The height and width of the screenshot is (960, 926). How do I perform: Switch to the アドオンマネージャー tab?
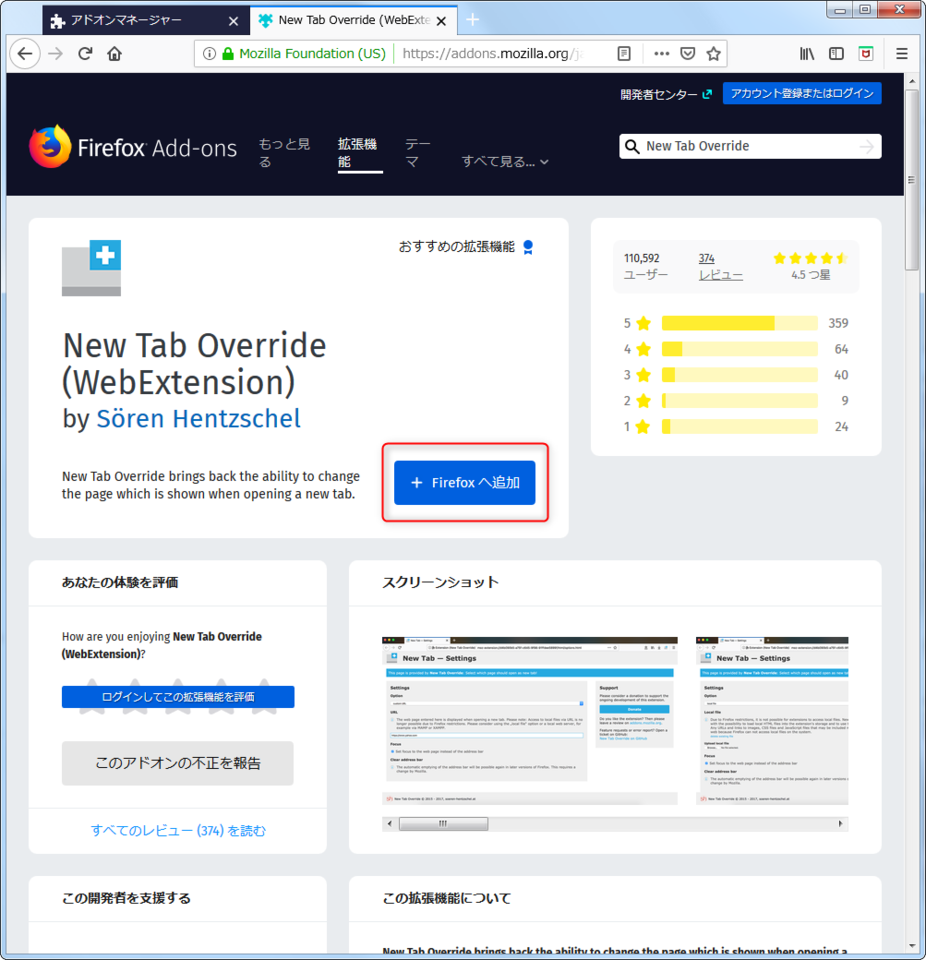point(146,20)
